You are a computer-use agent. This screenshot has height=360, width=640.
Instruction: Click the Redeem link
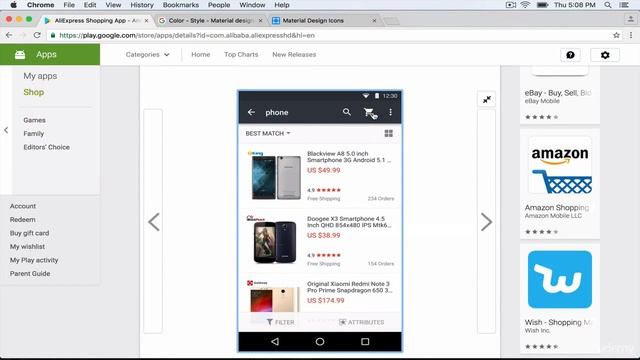[x=22, y=220]
